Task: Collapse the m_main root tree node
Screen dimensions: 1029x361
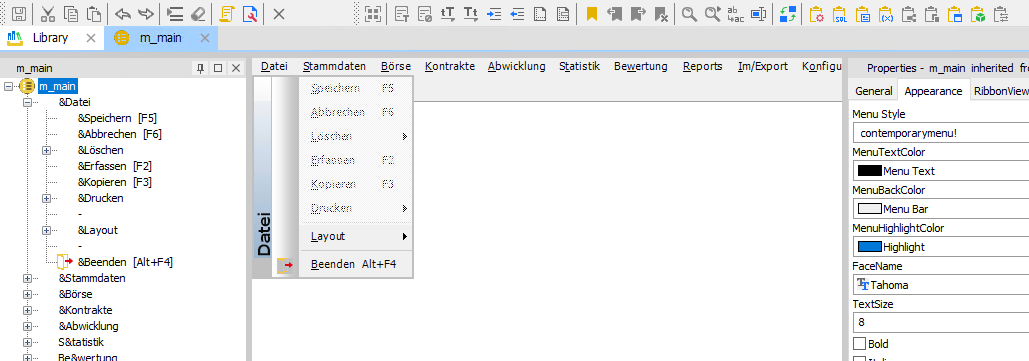Action: [x=8, y=86]
